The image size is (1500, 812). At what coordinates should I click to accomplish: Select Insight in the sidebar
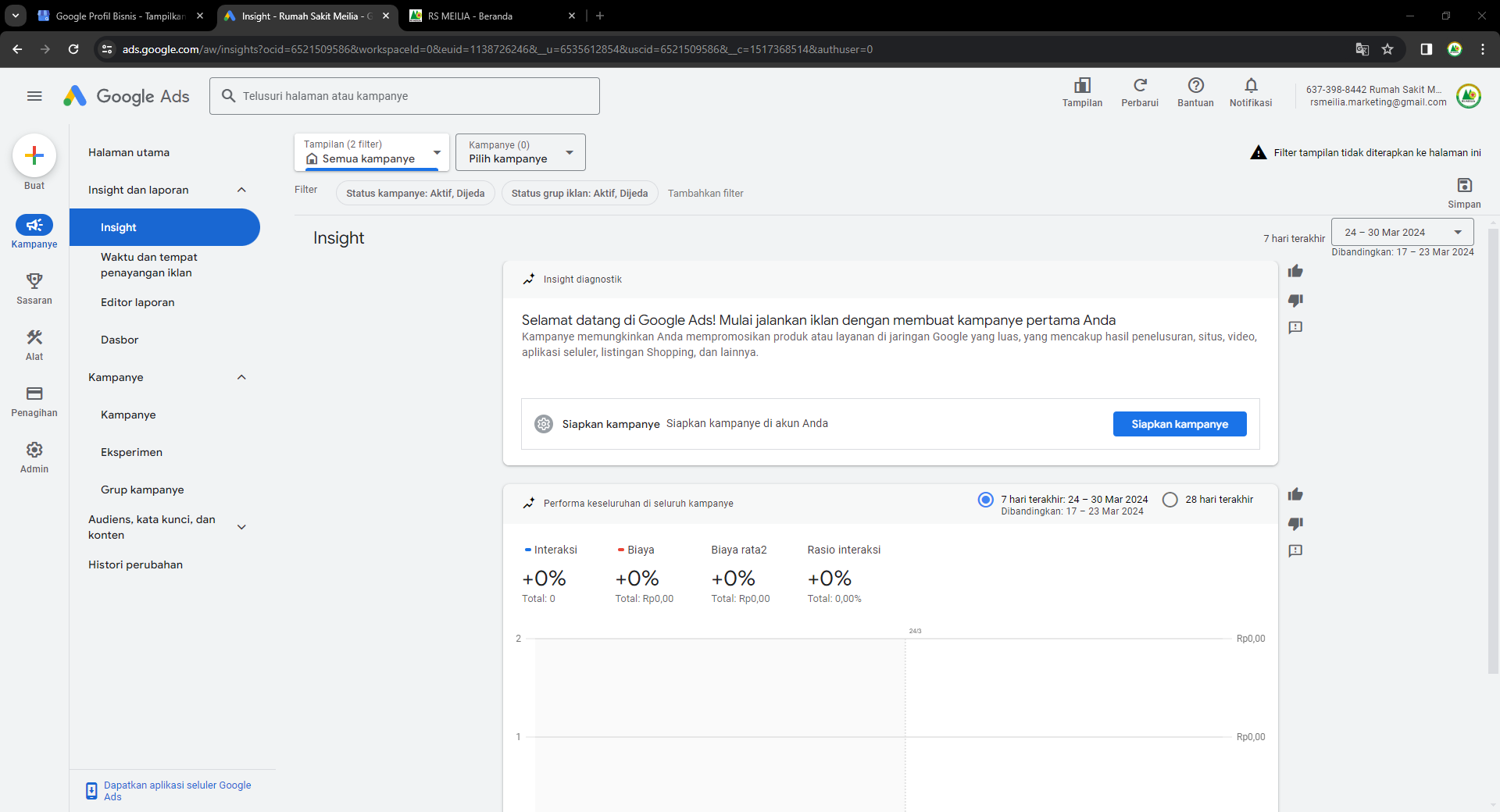pos(165,227)
